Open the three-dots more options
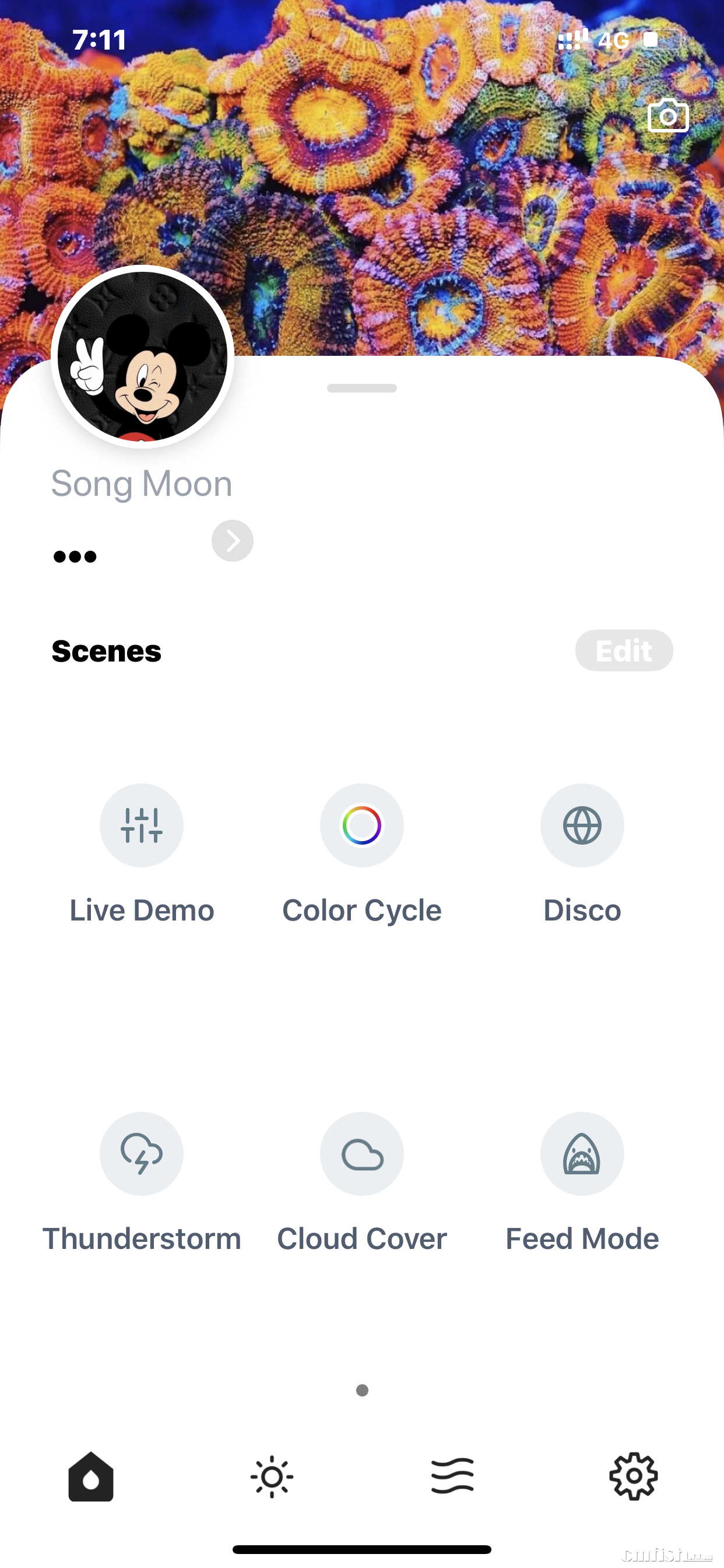The width and height of the screenshot is (724, 1568). [x=75, y=556]
